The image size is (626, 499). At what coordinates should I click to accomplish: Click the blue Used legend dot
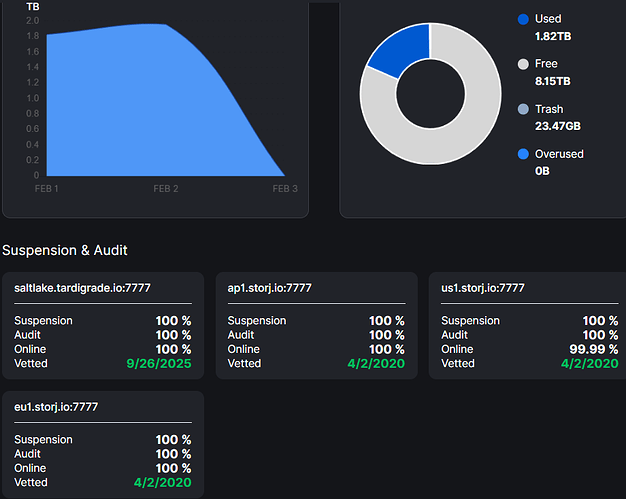522,19
